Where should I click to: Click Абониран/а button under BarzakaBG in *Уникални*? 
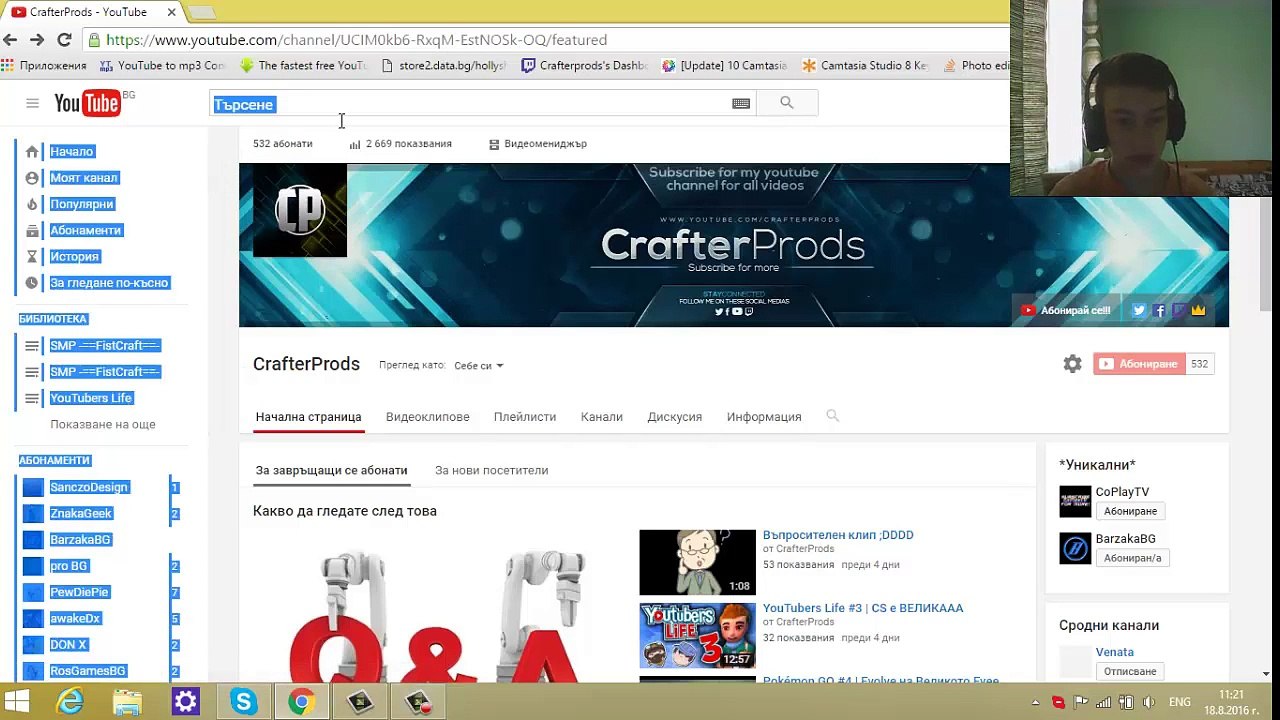point(1133,558)
